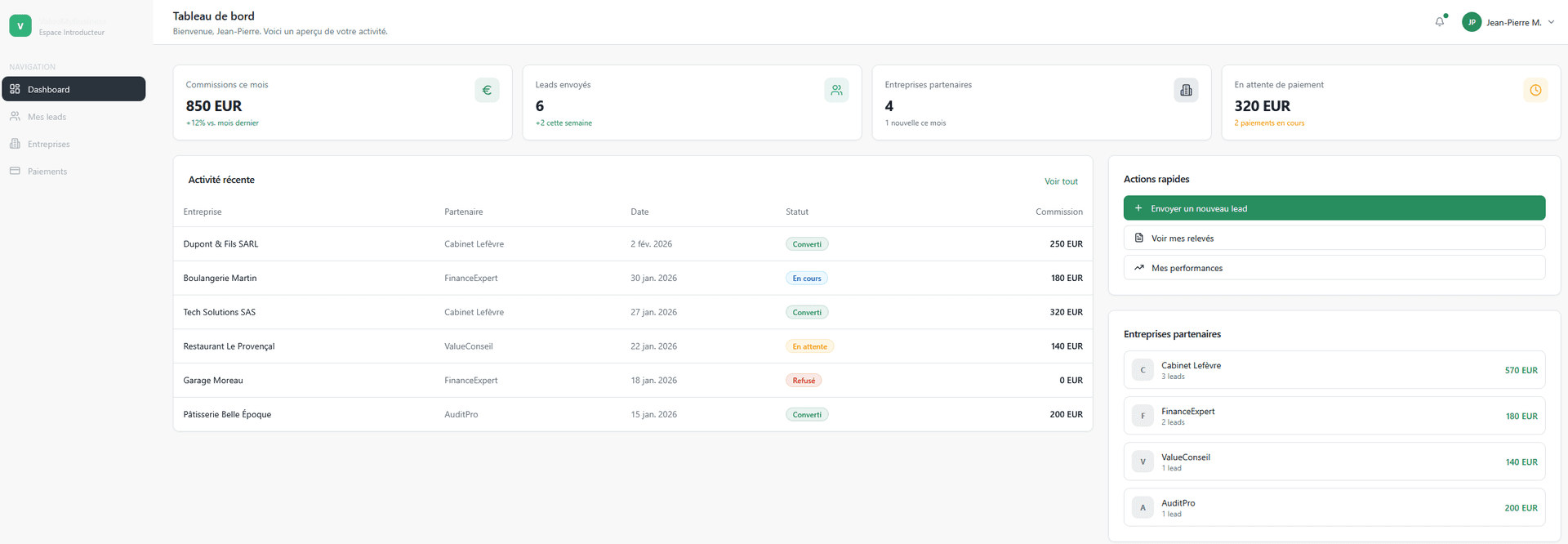Click Converti badge for Pâtisserie Belle Époque
This screenshot has height=544, width=1568.
pos(807,414)
